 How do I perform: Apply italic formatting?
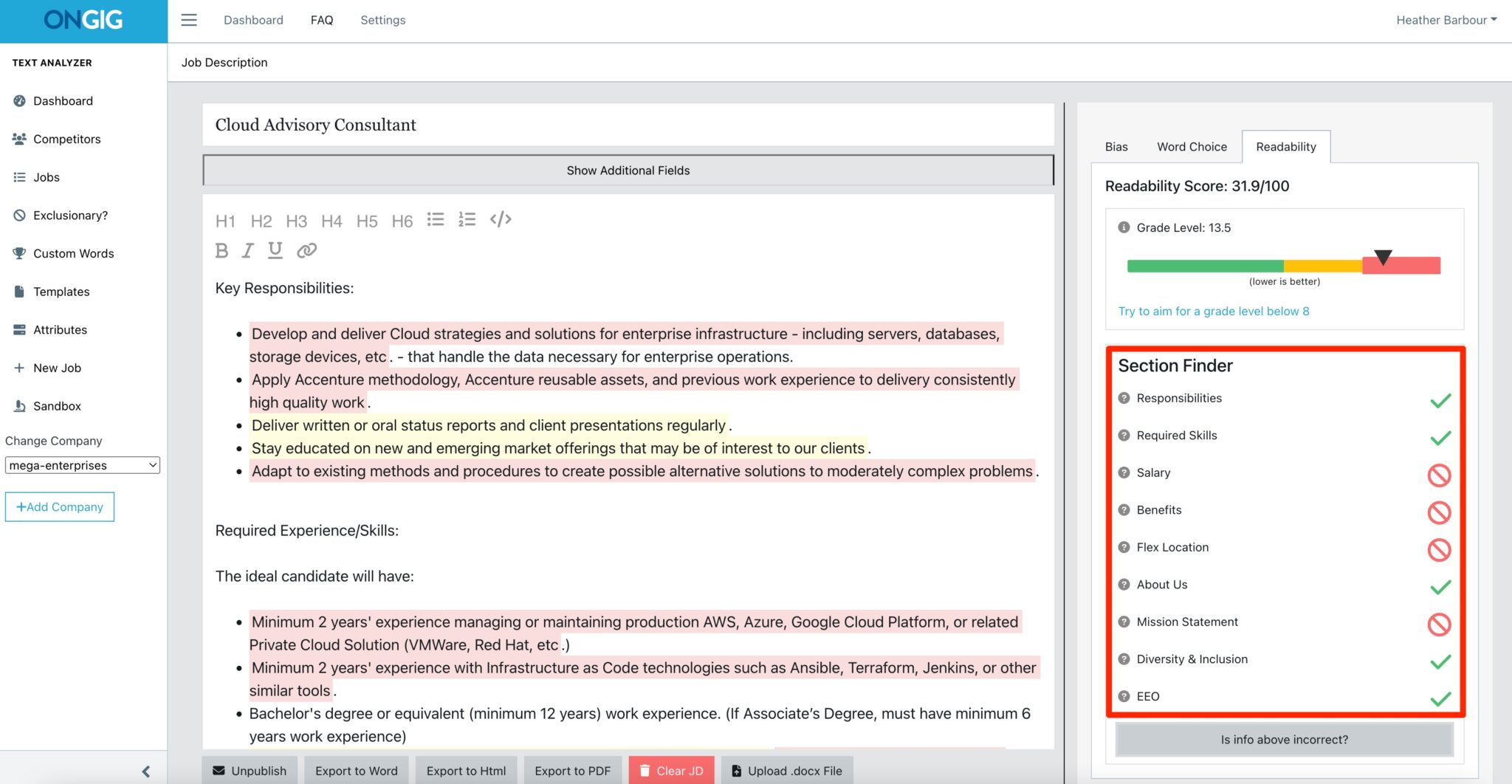tap(247, 250)
